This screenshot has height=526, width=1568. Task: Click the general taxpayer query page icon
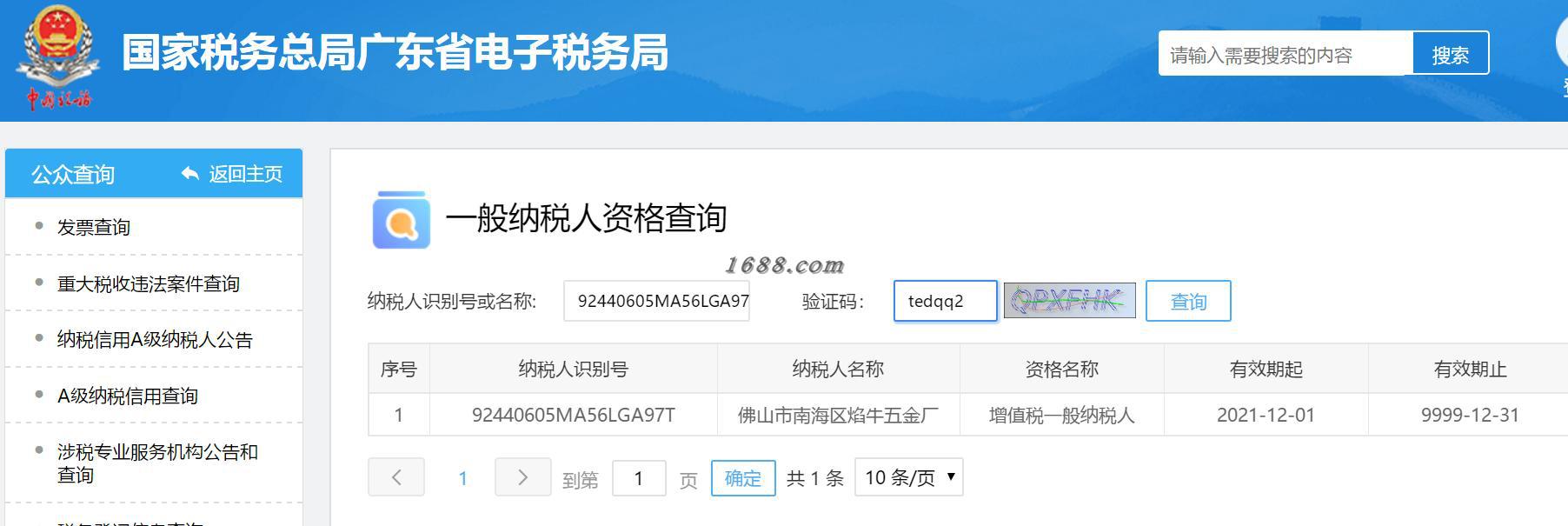pos(401,220)
